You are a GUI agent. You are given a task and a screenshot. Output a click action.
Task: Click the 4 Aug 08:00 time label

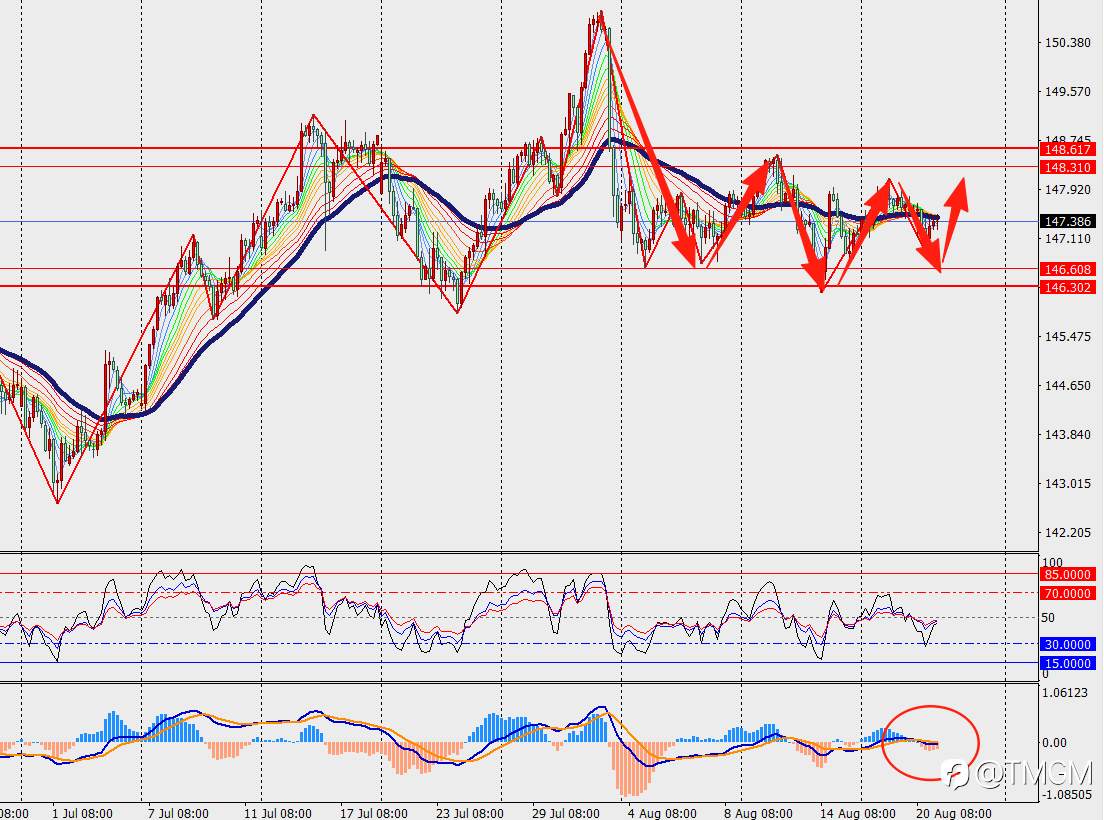662,814
